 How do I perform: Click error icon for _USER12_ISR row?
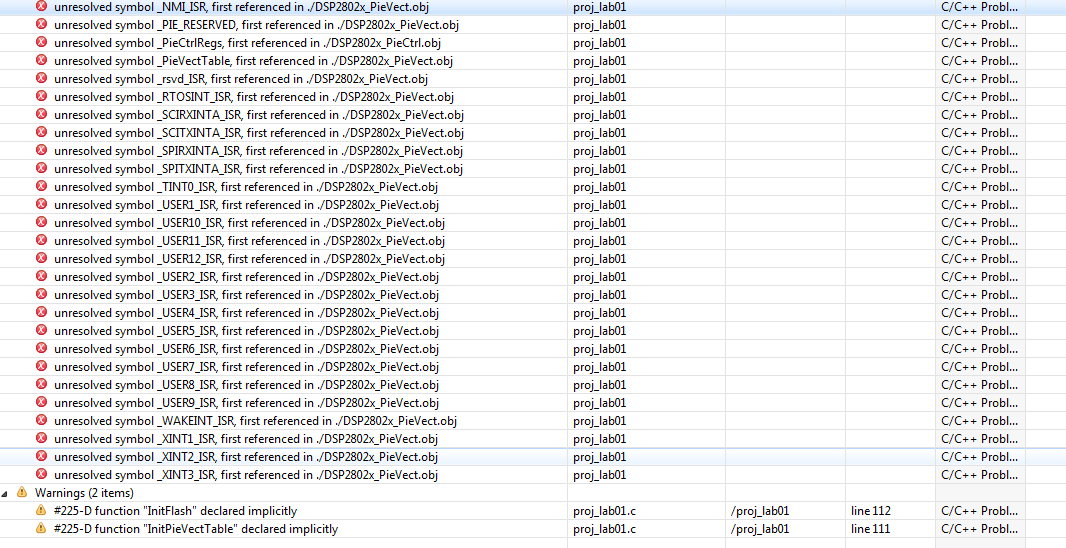pos(41,258)
